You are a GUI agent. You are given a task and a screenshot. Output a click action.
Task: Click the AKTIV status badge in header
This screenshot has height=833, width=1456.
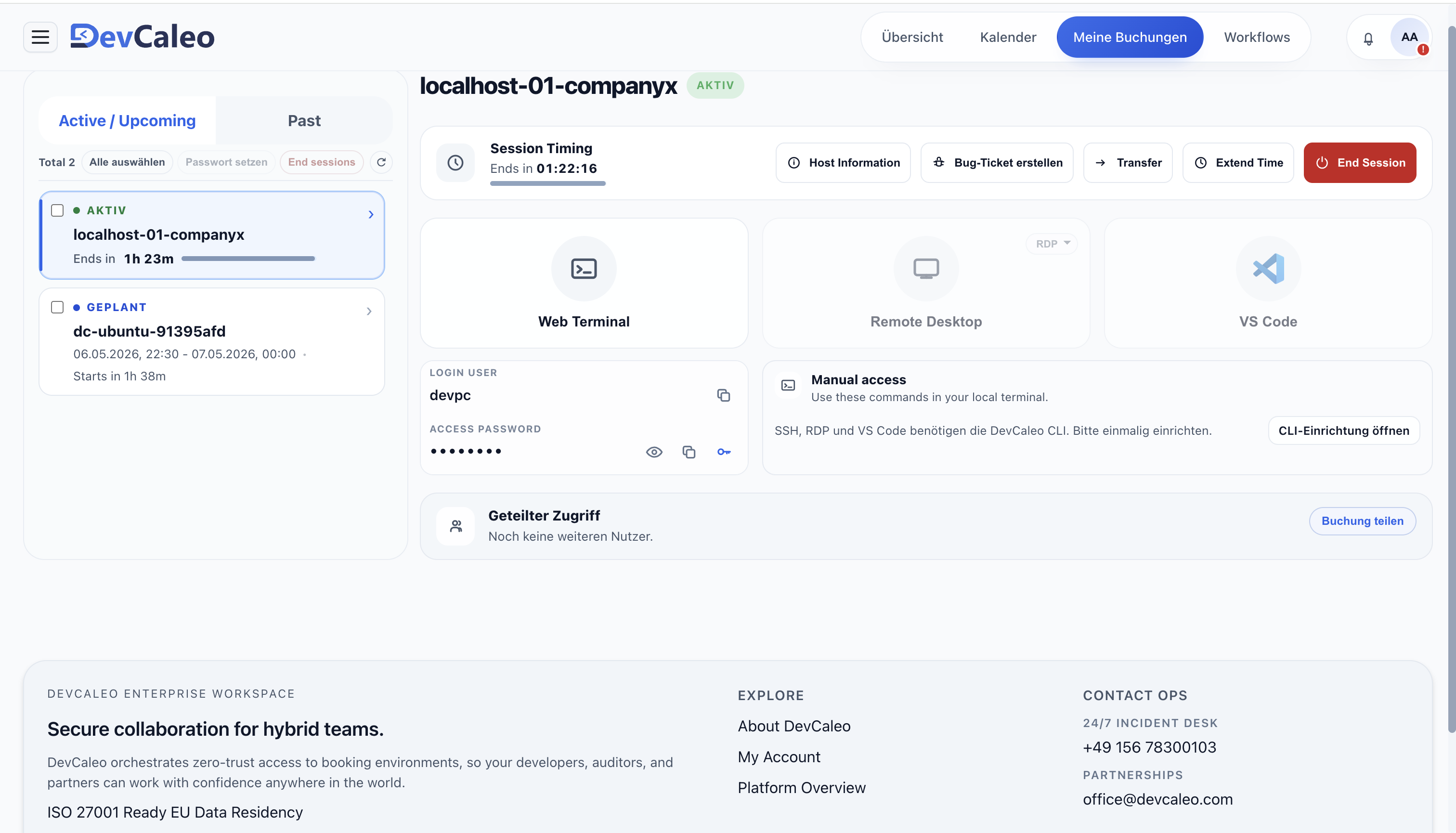[x=715, y=85]
